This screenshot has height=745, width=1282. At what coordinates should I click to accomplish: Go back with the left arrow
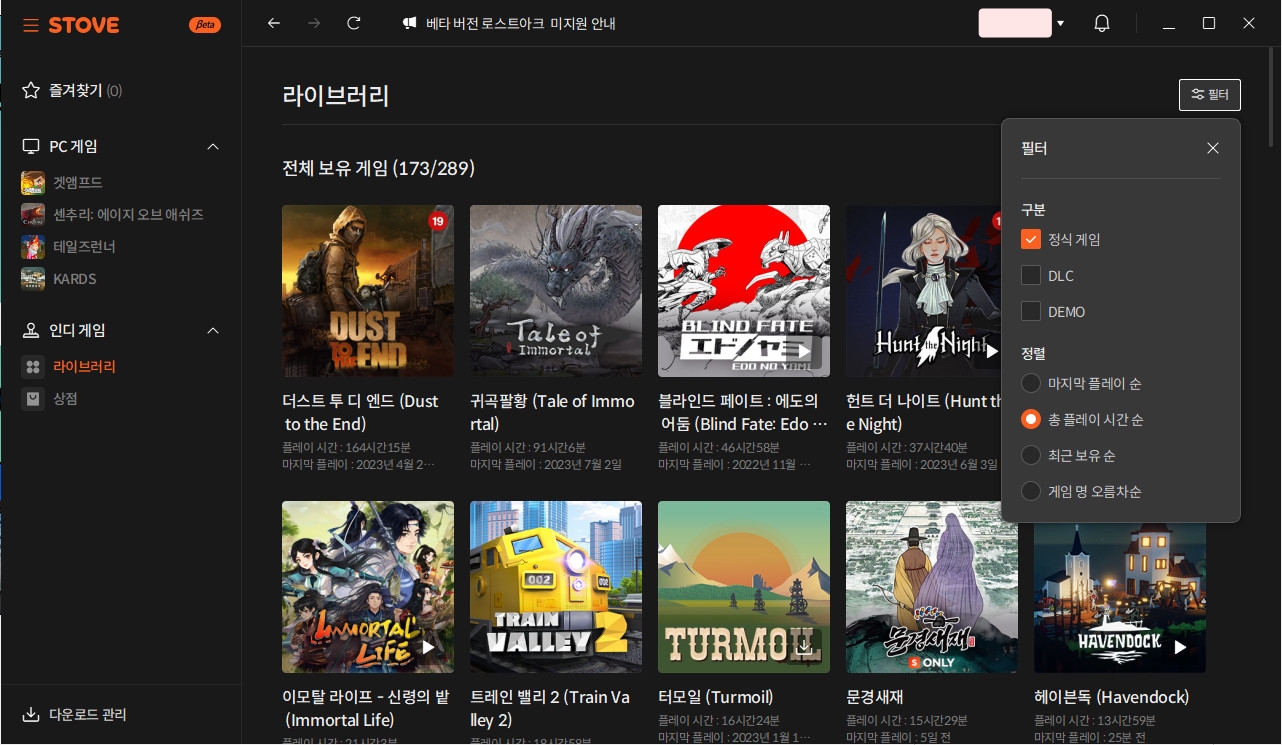click(x=274, y=23)
